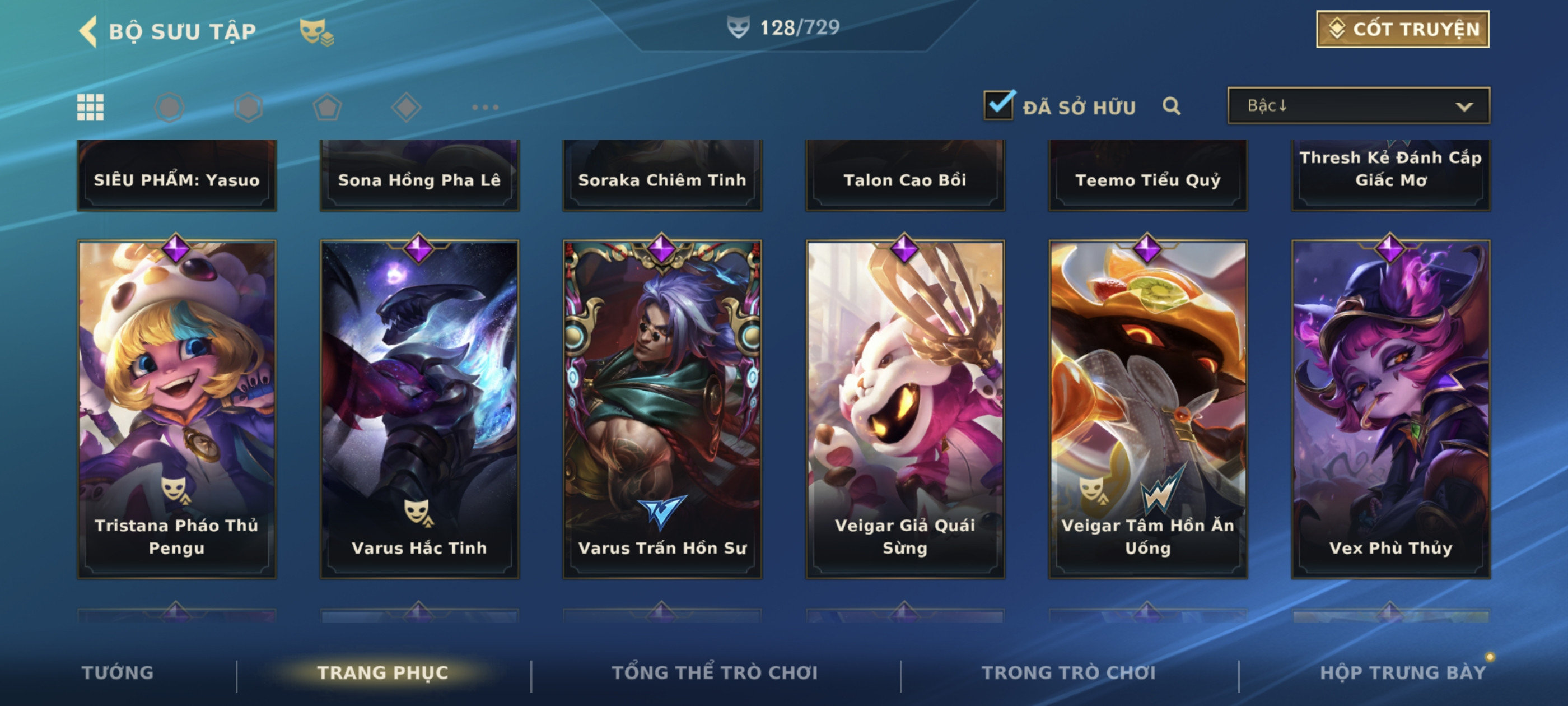The height and width of the screenshot is (706, 1568).
Task: Uncheck the Đã Sở Hữu checkbox
Action: click(999, 105)
